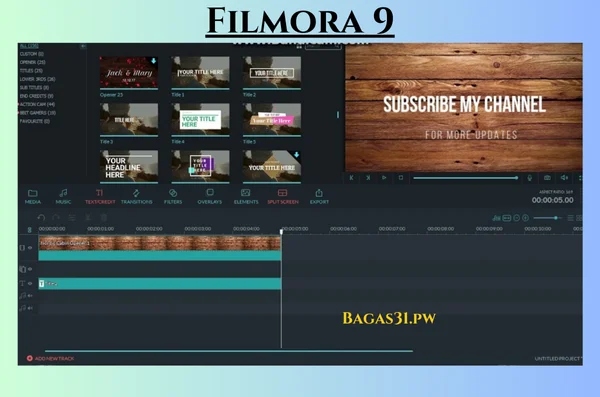Click the Redo arrow in timeline toolbar
The image size is (600, 397).
(56, 217)
